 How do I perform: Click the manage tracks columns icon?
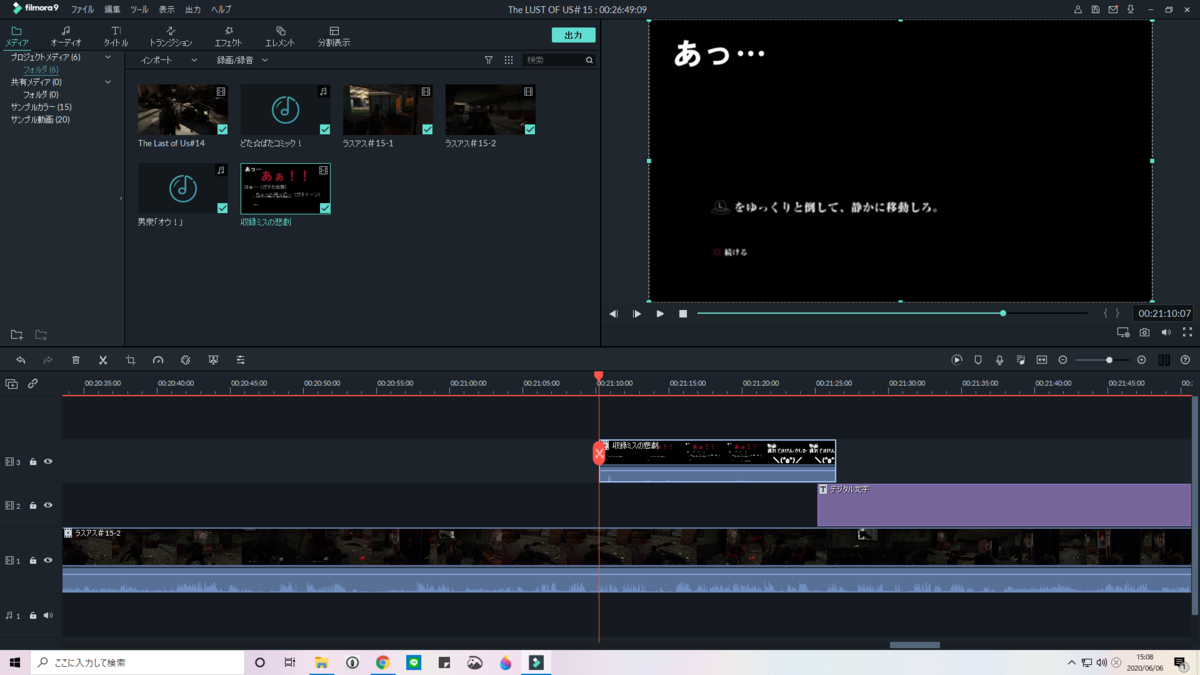tap(1164, 360)
